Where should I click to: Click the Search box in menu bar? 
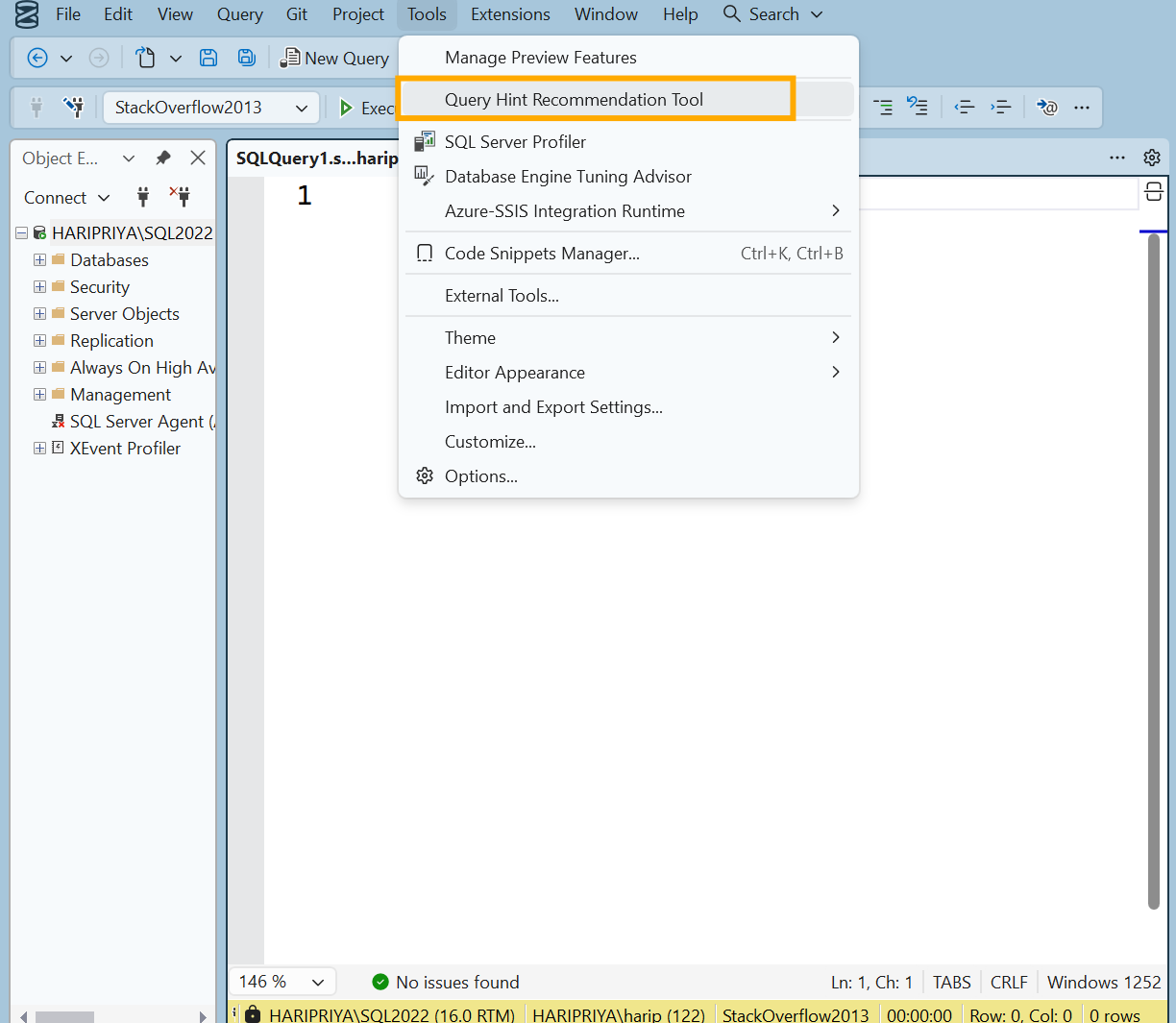click(x=773, y=14)
